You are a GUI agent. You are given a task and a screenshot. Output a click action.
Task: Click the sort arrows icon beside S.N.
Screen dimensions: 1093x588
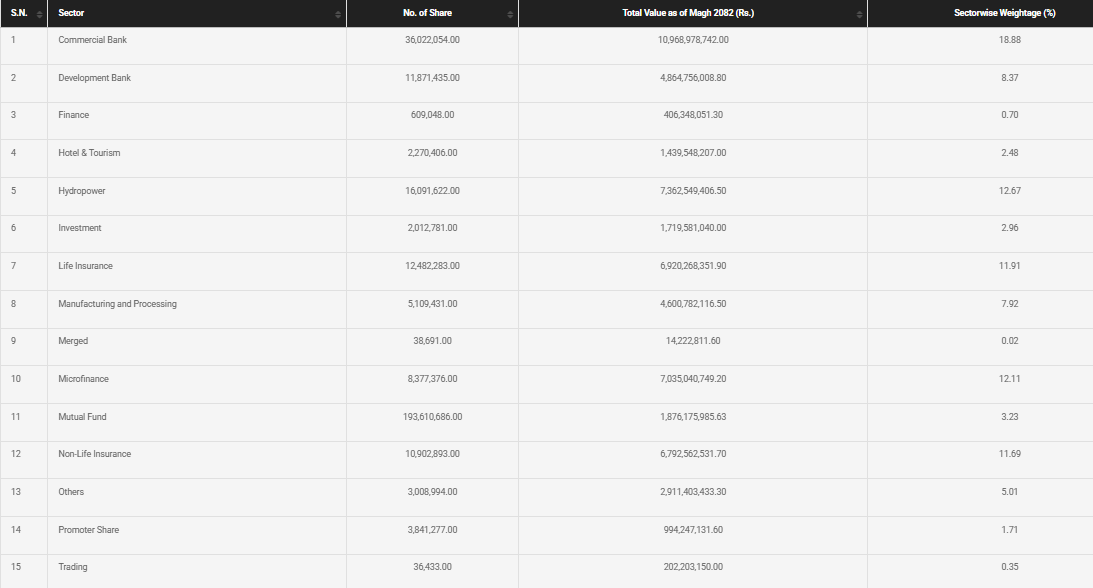tap(39, 14)
